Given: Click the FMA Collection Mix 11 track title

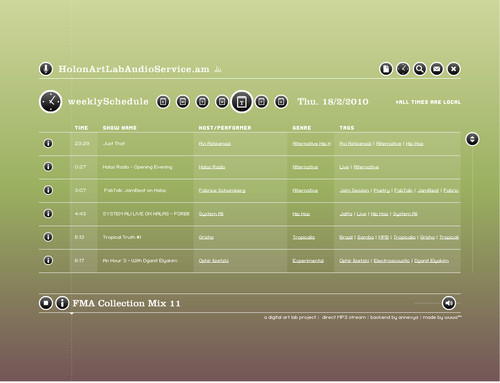Looking at the screenshot, I should tap(127, 303).
